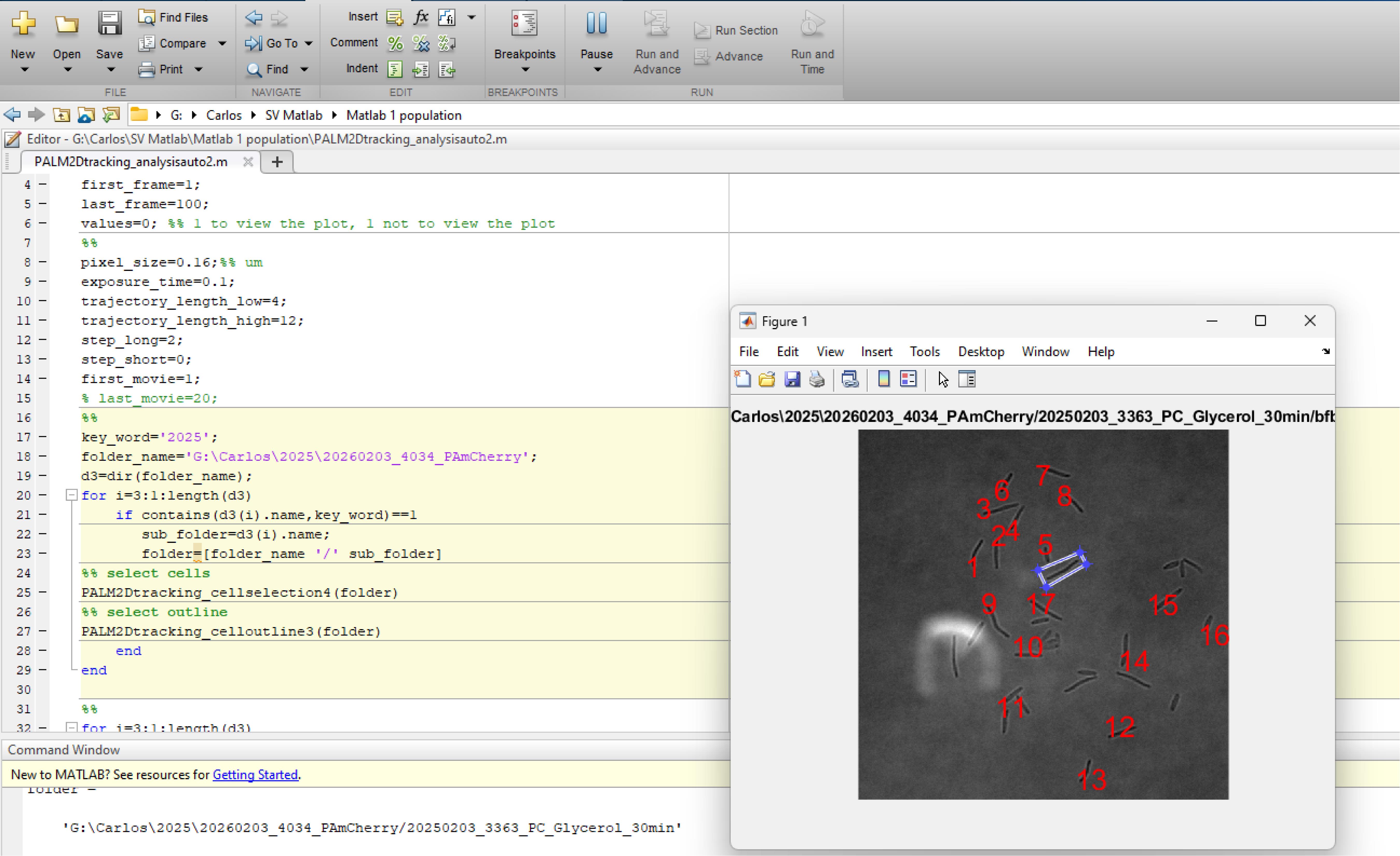Open the Property Inspector in Figure 1

click(x=967, y=379)
